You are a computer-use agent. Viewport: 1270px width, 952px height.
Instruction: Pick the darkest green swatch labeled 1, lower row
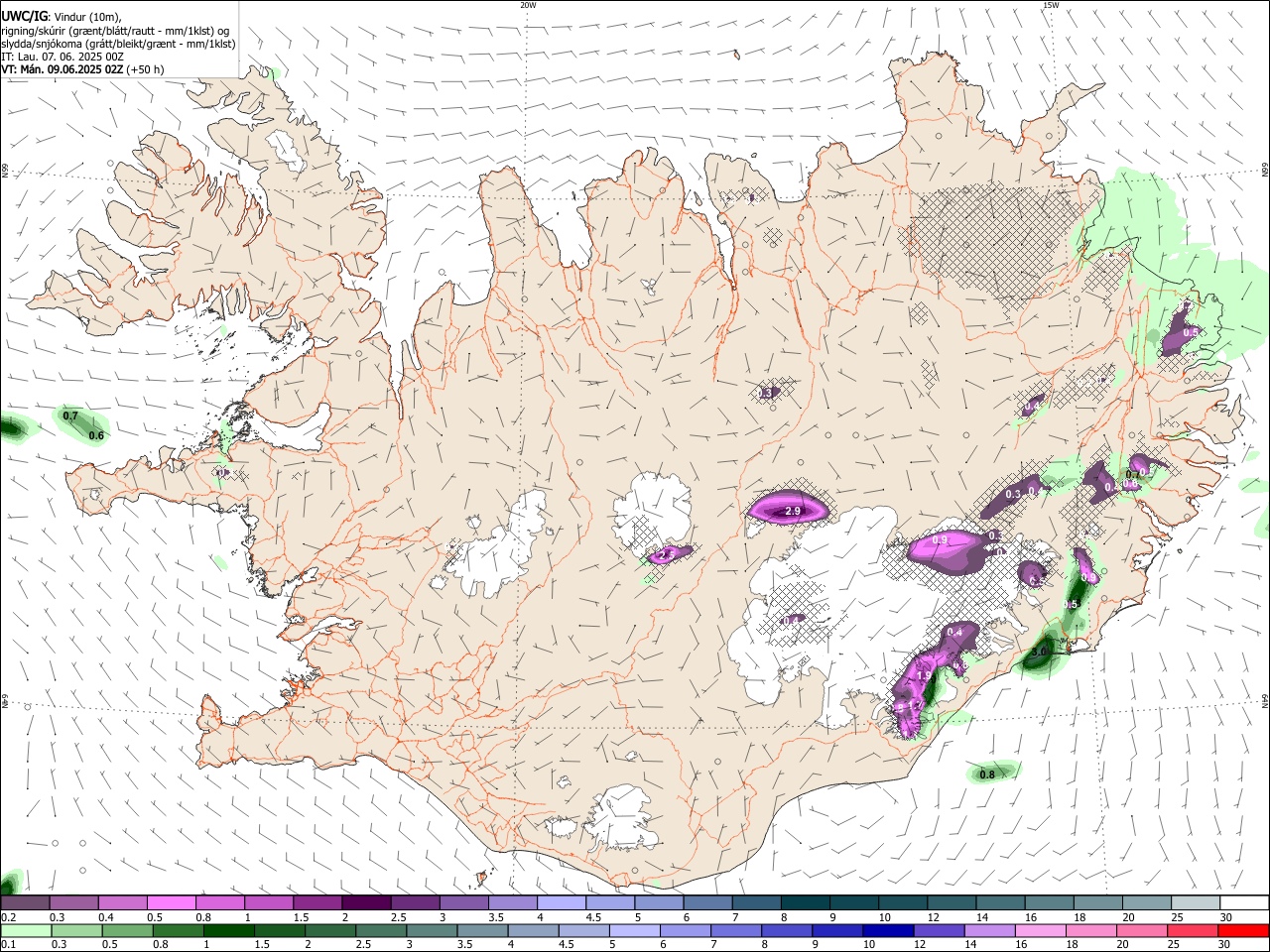tap(229, 931)
